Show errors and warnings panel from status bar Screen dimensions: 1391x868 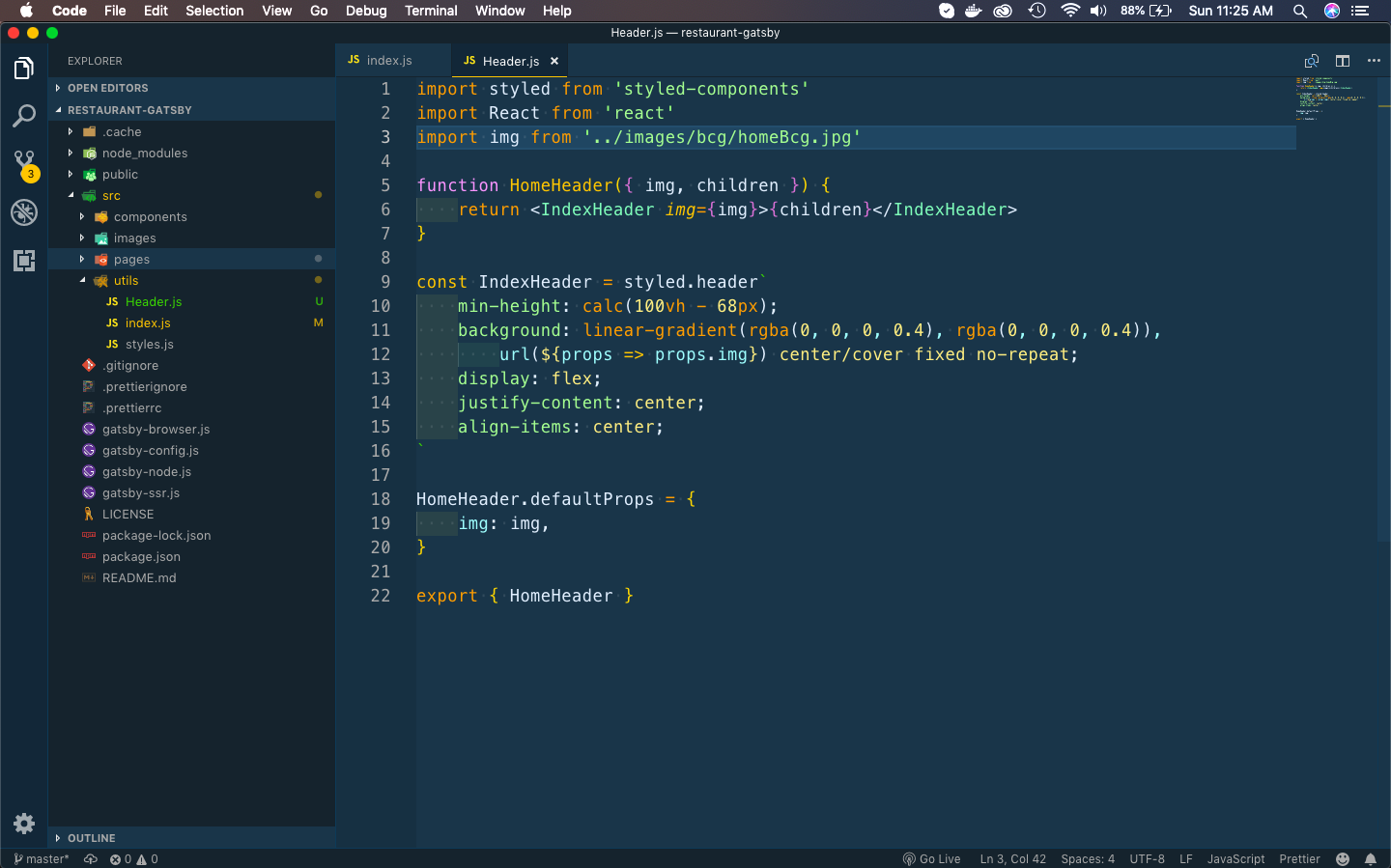click(133, 859)
